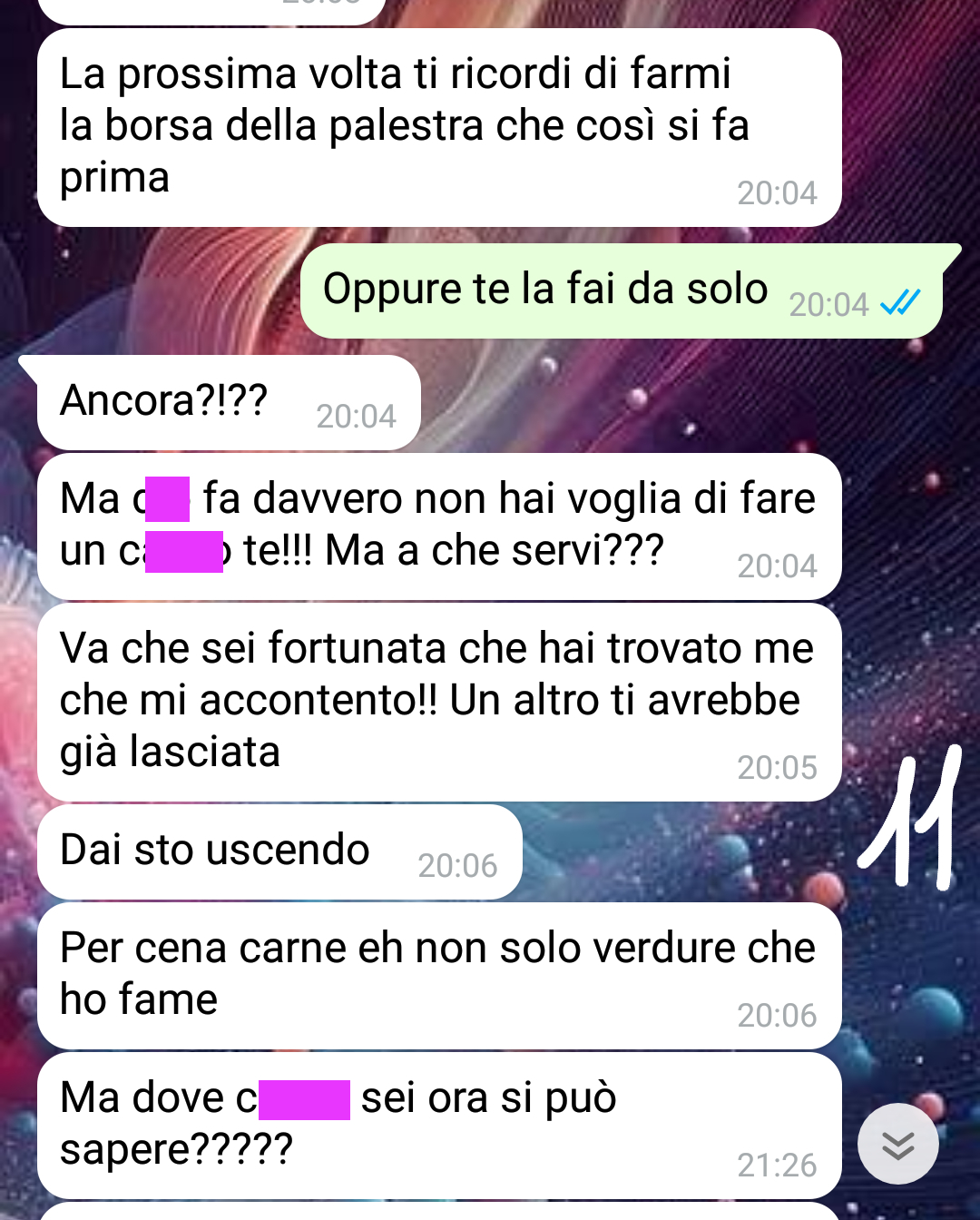Tap the partially visible bubble at the bottom edge
Screen dimensions: 980x1220
[439, 1211]
